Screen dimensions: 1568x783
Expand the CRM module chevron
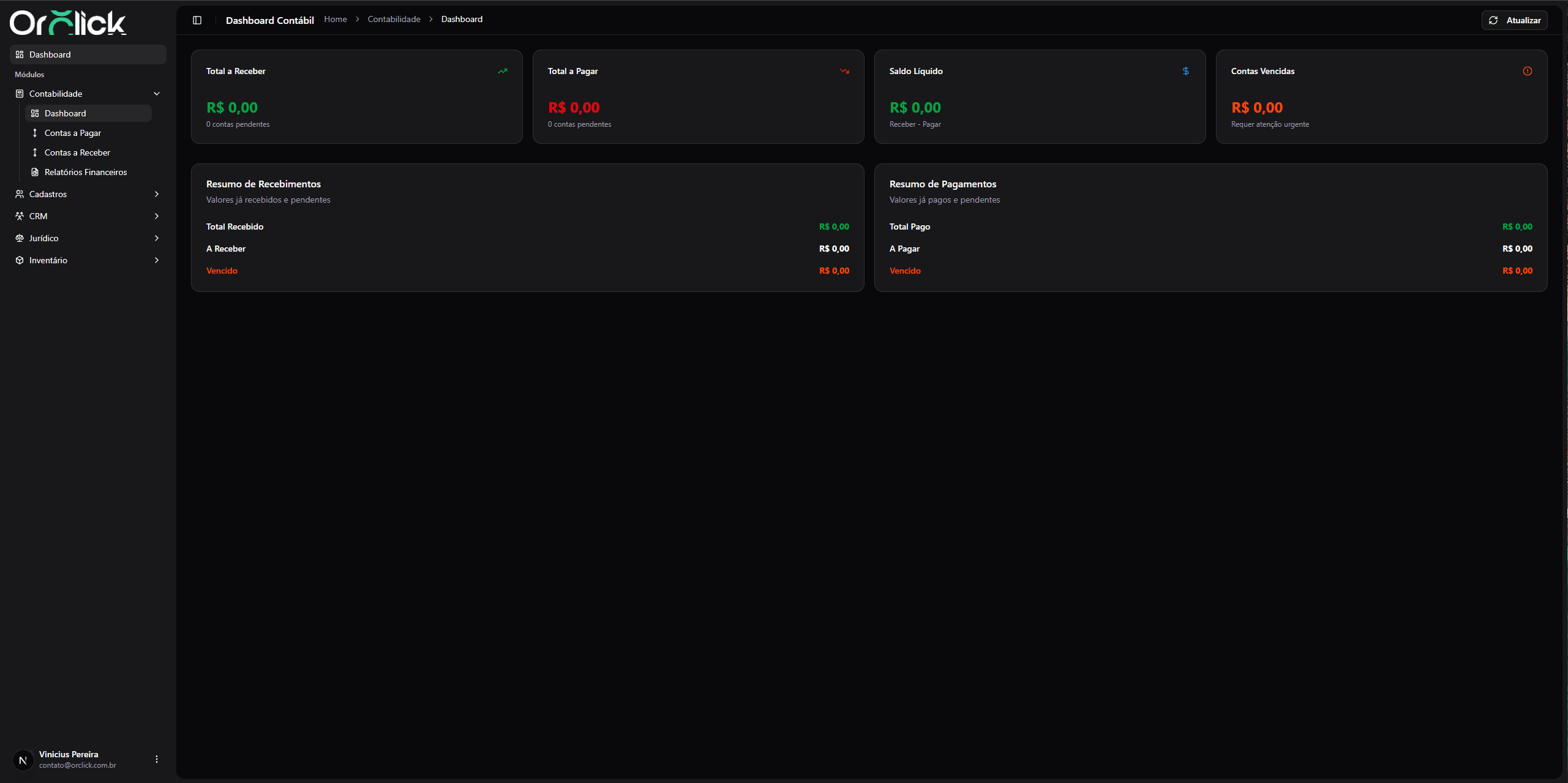(157, 216)
